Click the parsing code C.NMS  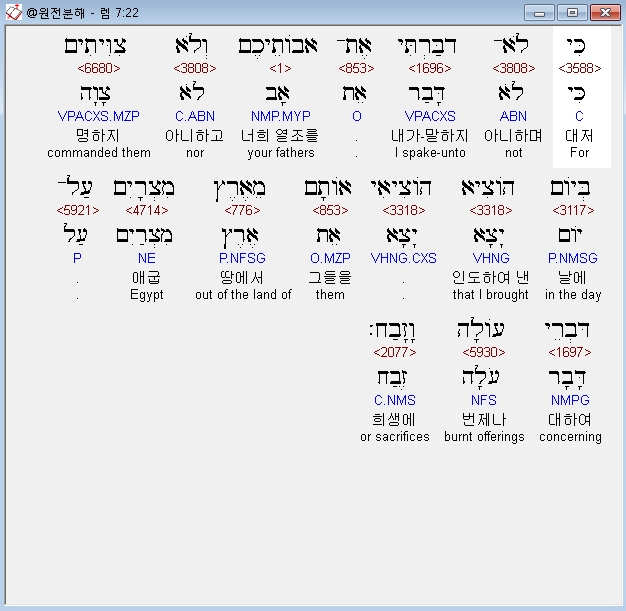point(395,400)
